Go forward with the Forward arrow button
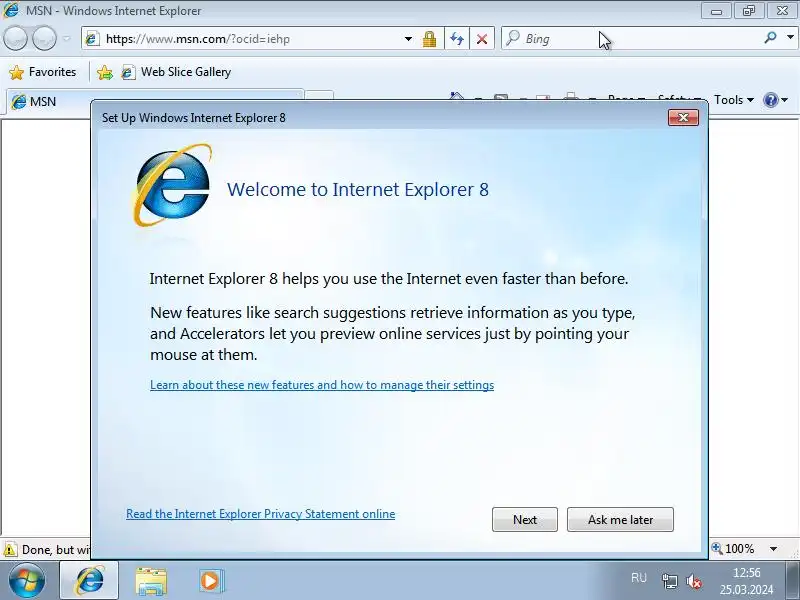The width and height of the screenshot is (800, 600). click(45, 39)
